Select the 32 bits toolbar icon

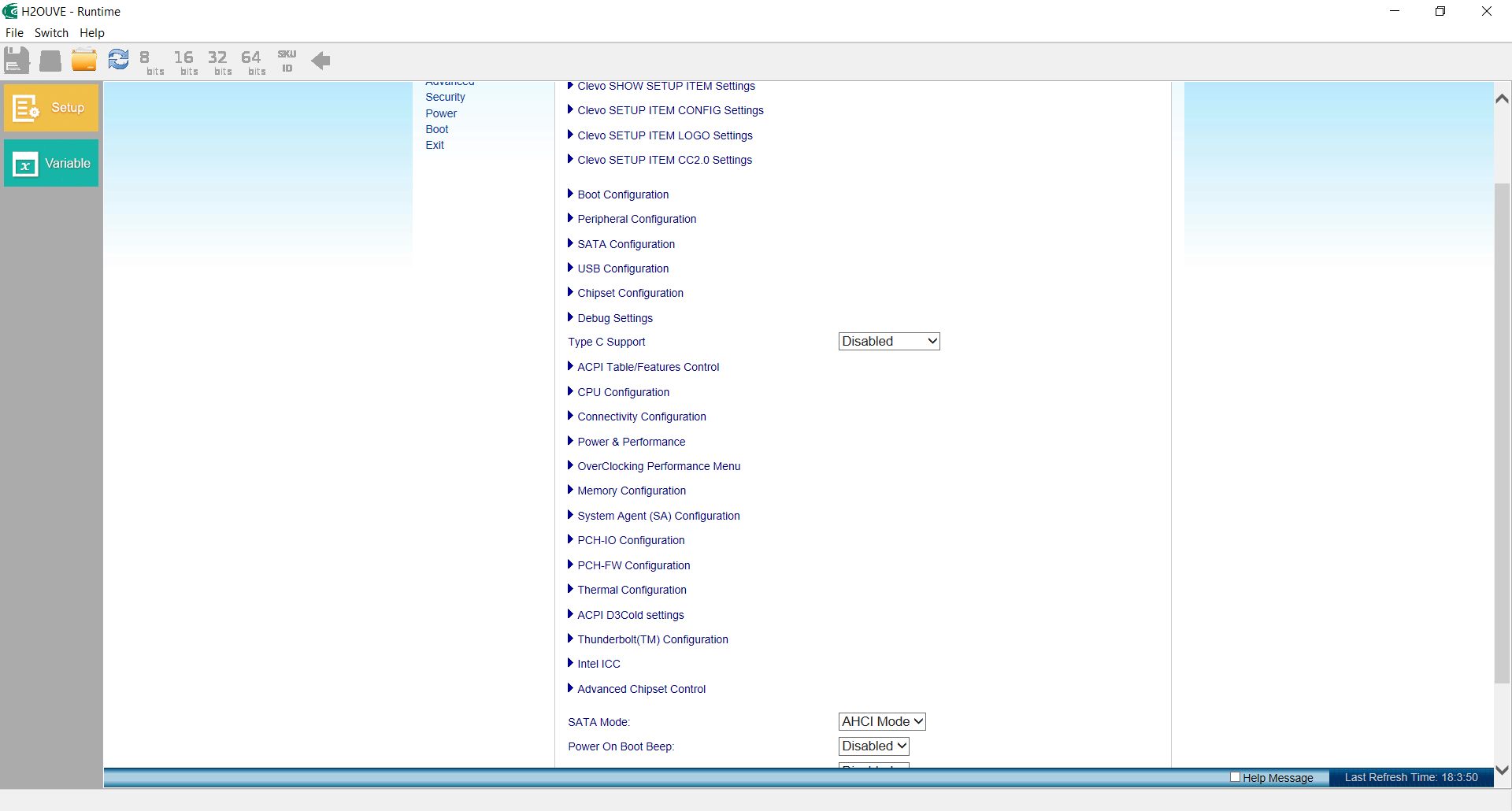coord(220,62)
